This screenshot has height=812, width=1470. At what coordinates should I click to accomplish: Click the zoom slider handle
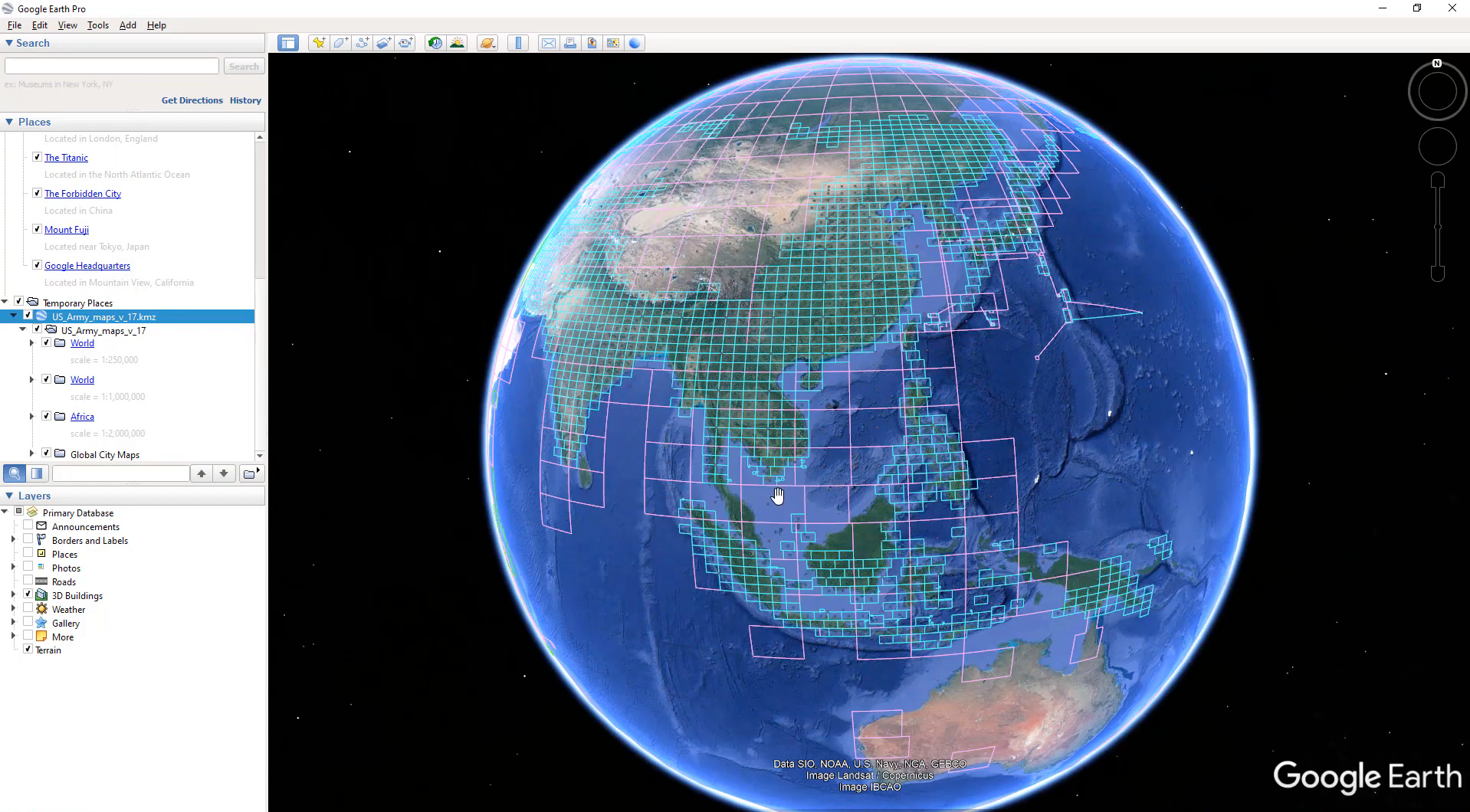(1438, 227)
